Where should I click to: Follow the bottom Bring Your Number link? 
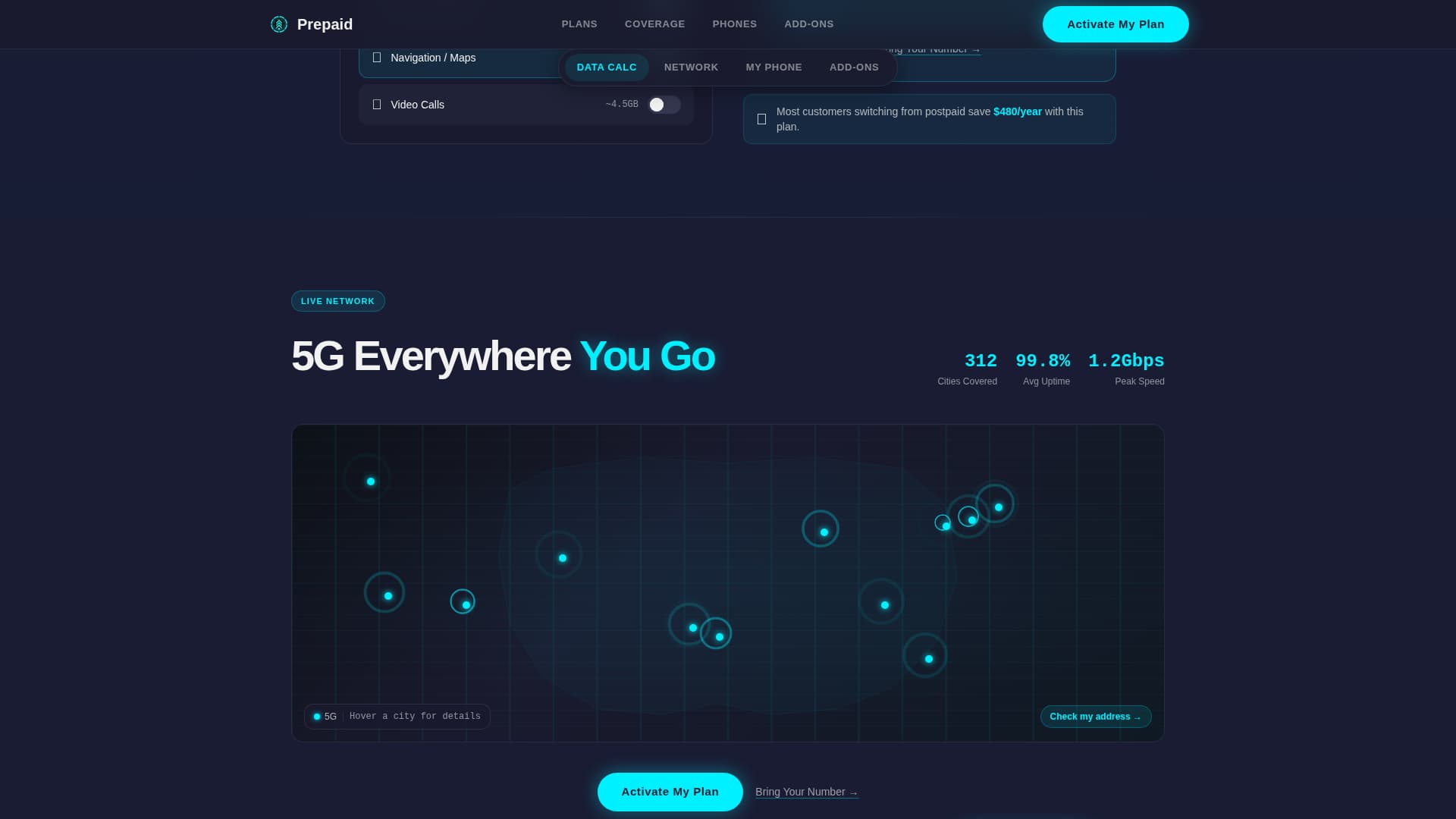coord(806,792)
